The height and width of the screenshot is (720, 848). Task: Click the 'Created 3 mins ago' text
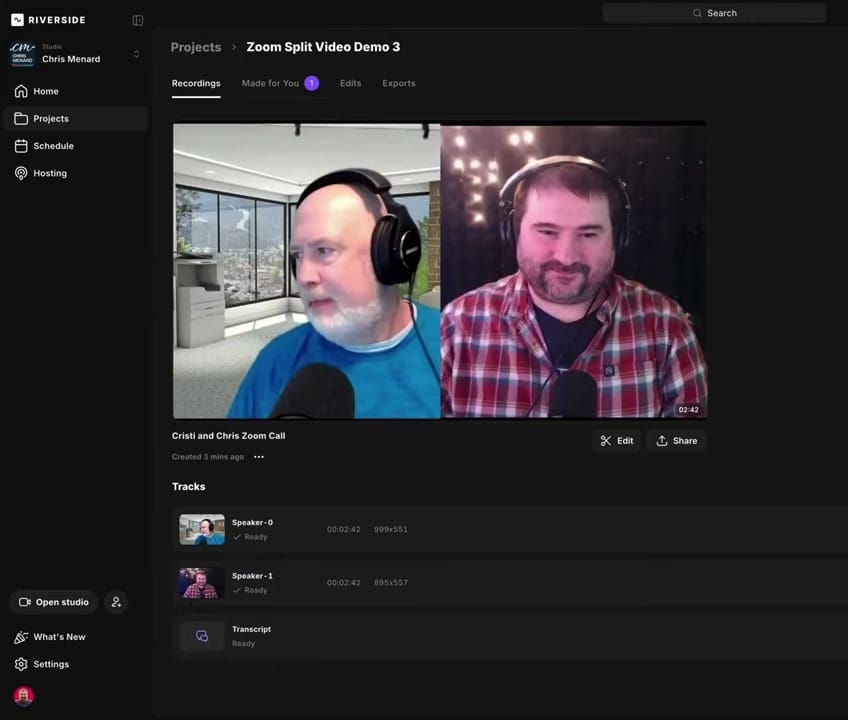[x=208, y=457]
